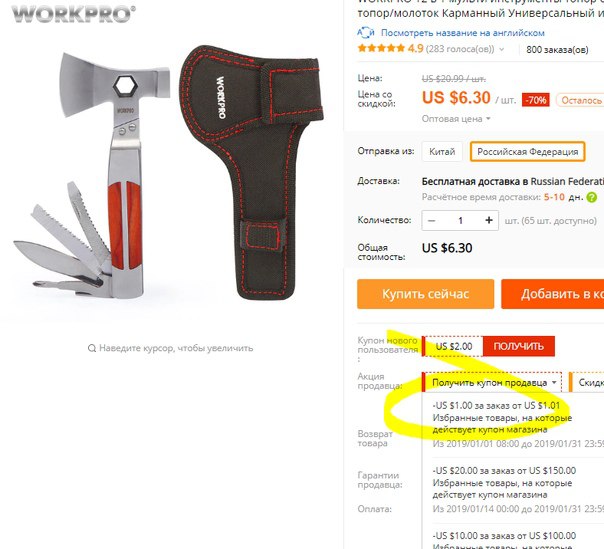Click the five-star rating icons
604x549 pixels.
(381, 49)
